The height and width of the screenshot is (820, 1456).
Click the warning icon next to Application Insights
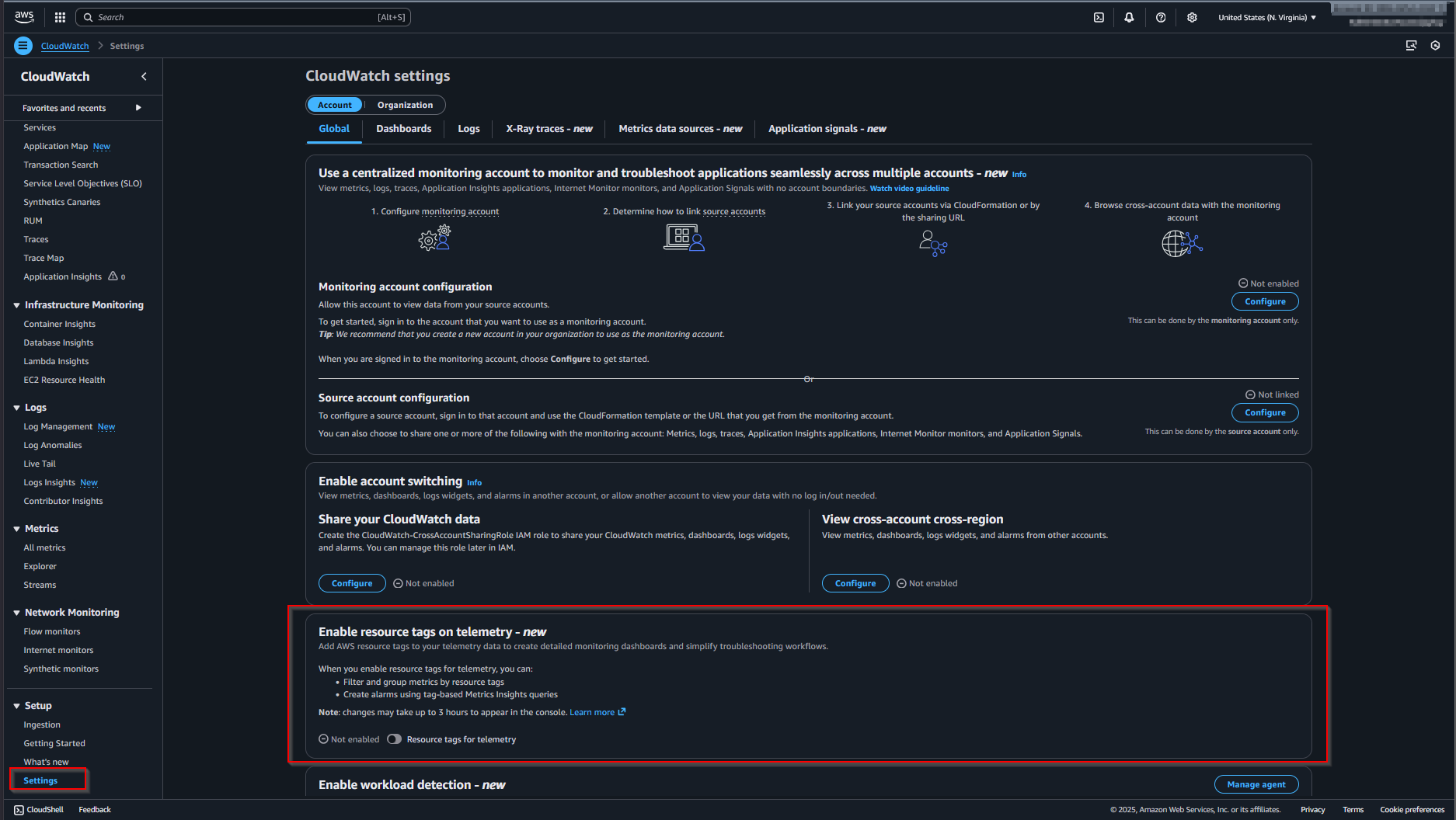[x=113, y=276]
